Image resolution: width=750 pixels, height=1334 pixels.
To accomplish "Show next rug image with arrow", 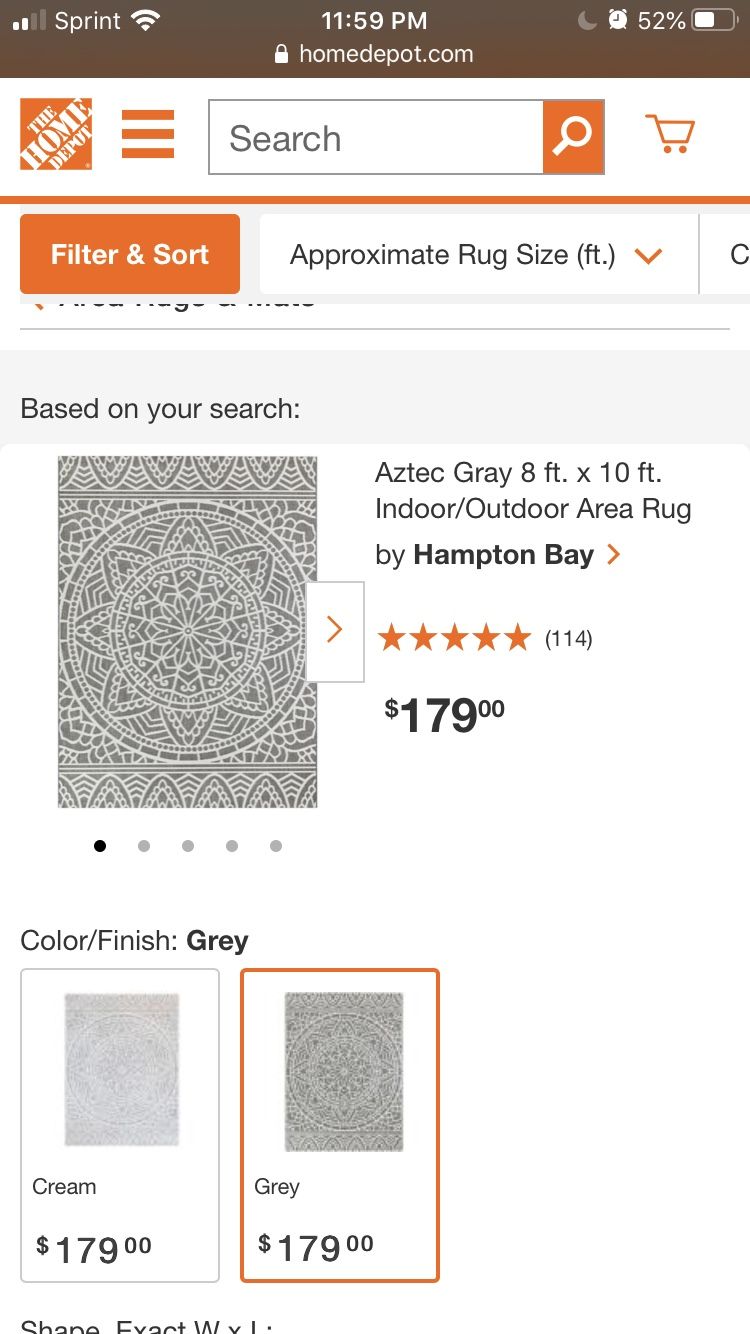I will [x=335, y=631].
